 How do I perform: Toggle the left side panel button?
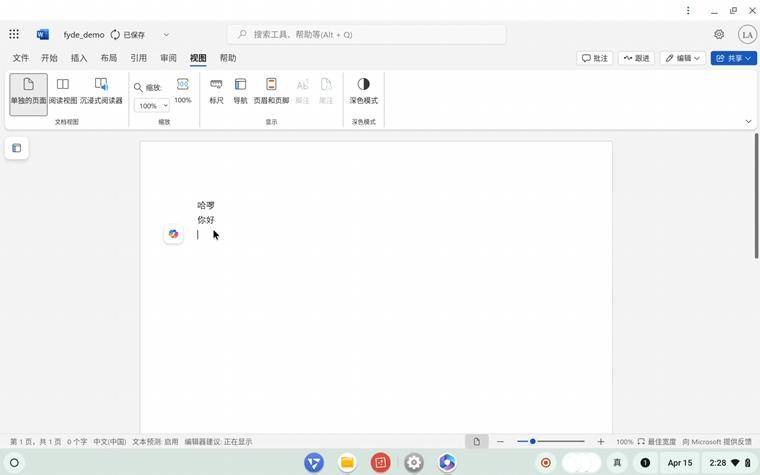tap(16, 148)
